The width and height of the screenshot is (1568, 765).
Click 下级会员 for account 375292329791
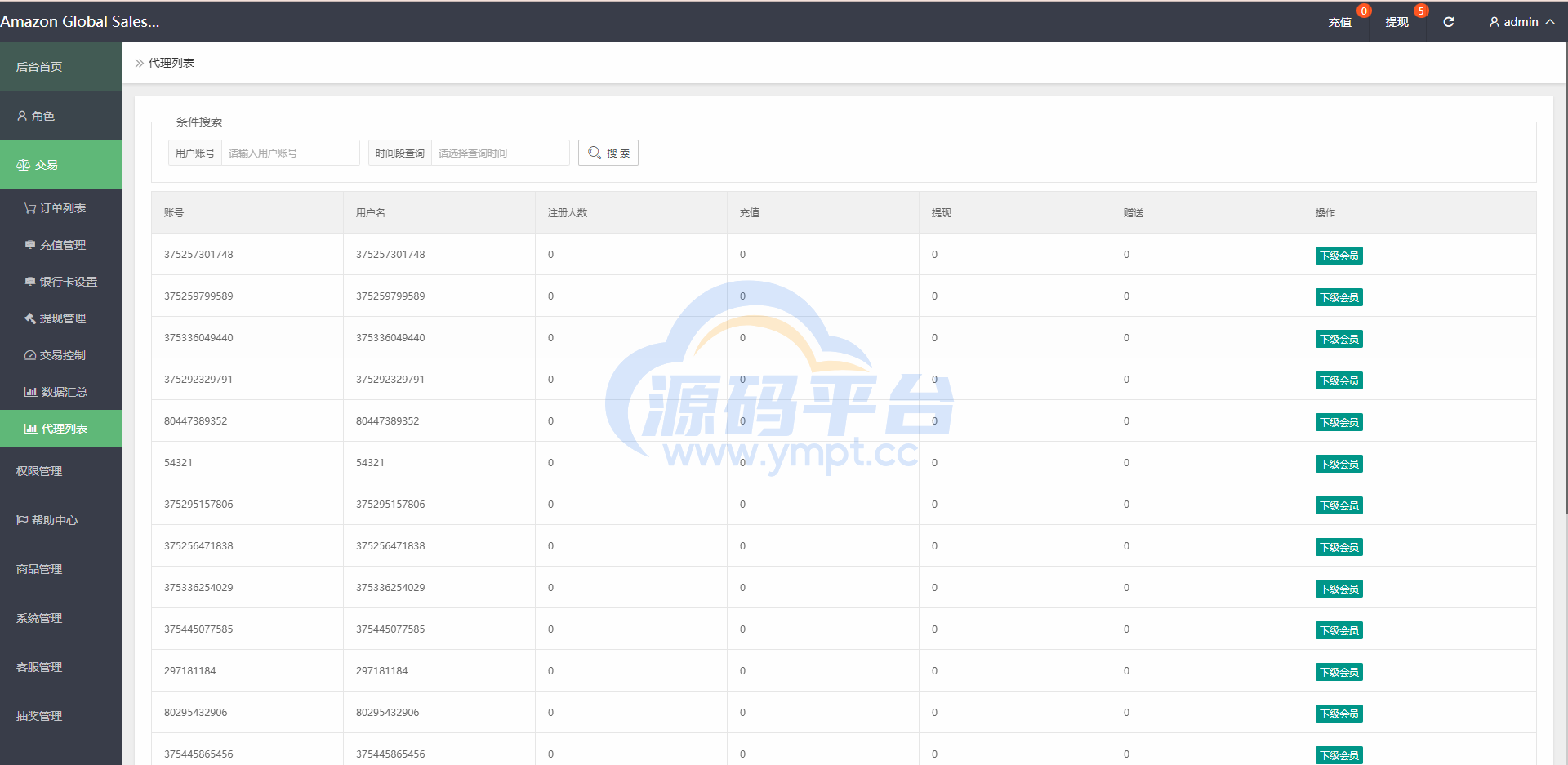tap(1339, 380)
